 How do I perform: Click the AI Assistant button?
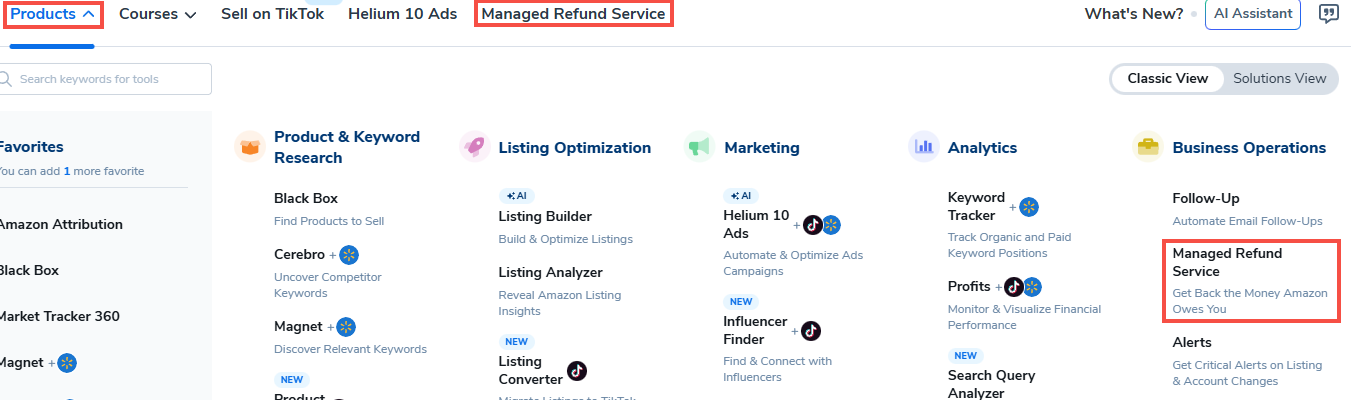coord(1253,14)
